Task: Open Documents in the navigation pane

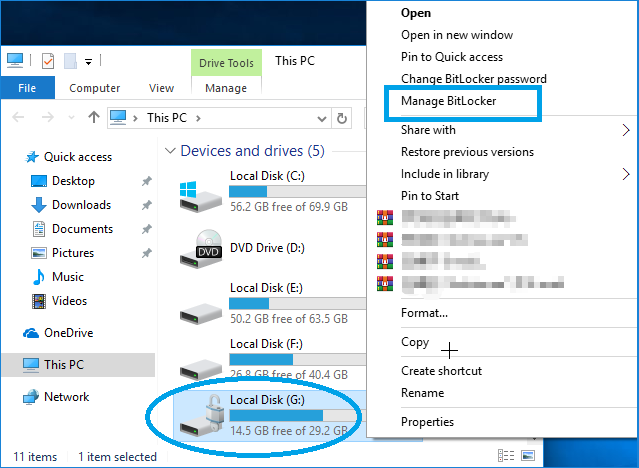Action: [x=82, y=229]
